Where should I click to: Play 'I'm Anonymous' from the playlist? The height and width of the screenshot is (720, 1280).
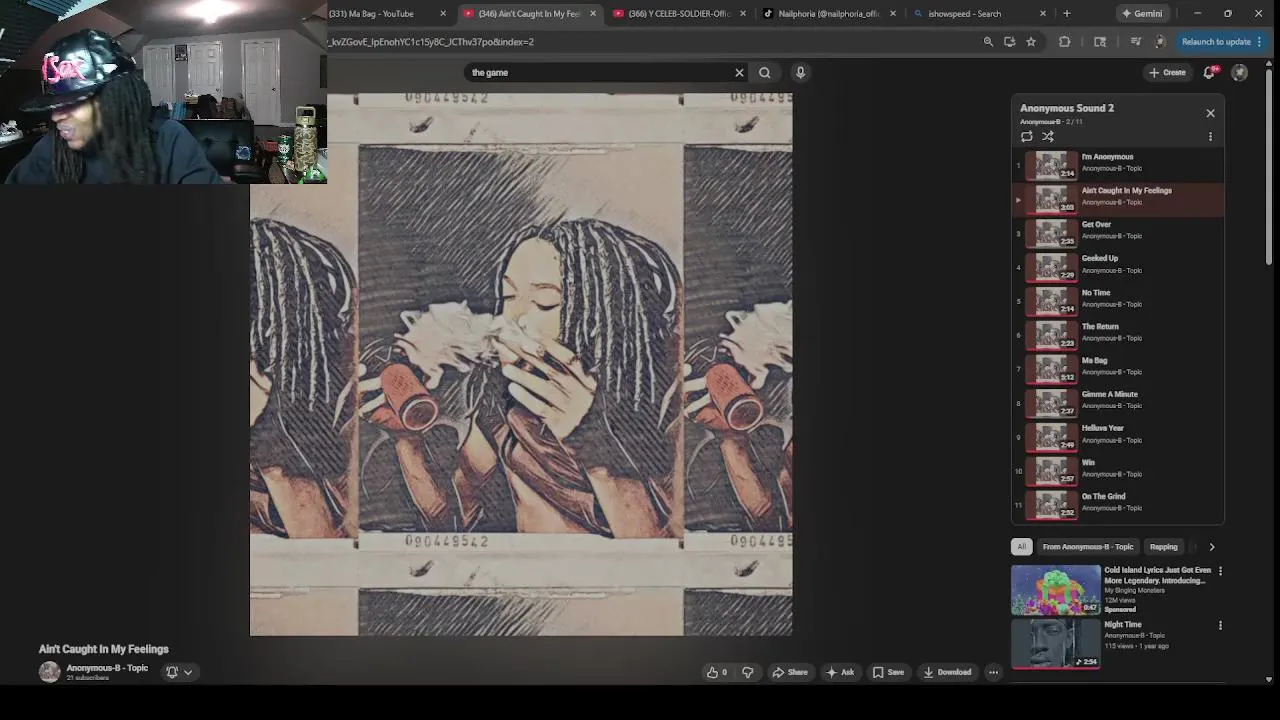(x=1118, y=165)
